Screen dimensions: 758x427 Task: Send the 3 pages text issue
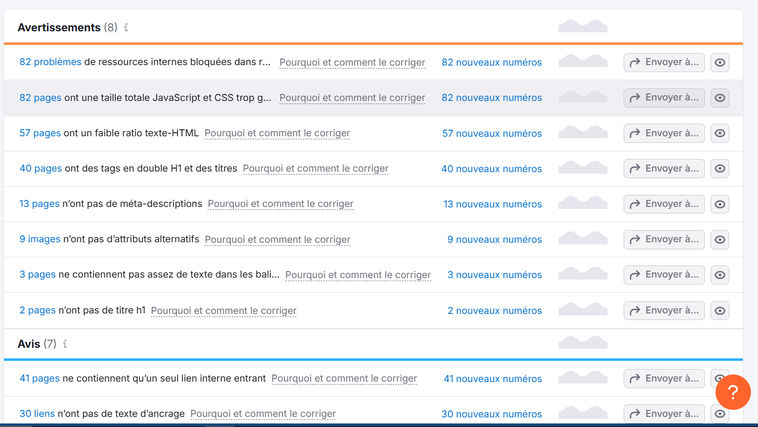pyautogui.click(x=664, y=275)
